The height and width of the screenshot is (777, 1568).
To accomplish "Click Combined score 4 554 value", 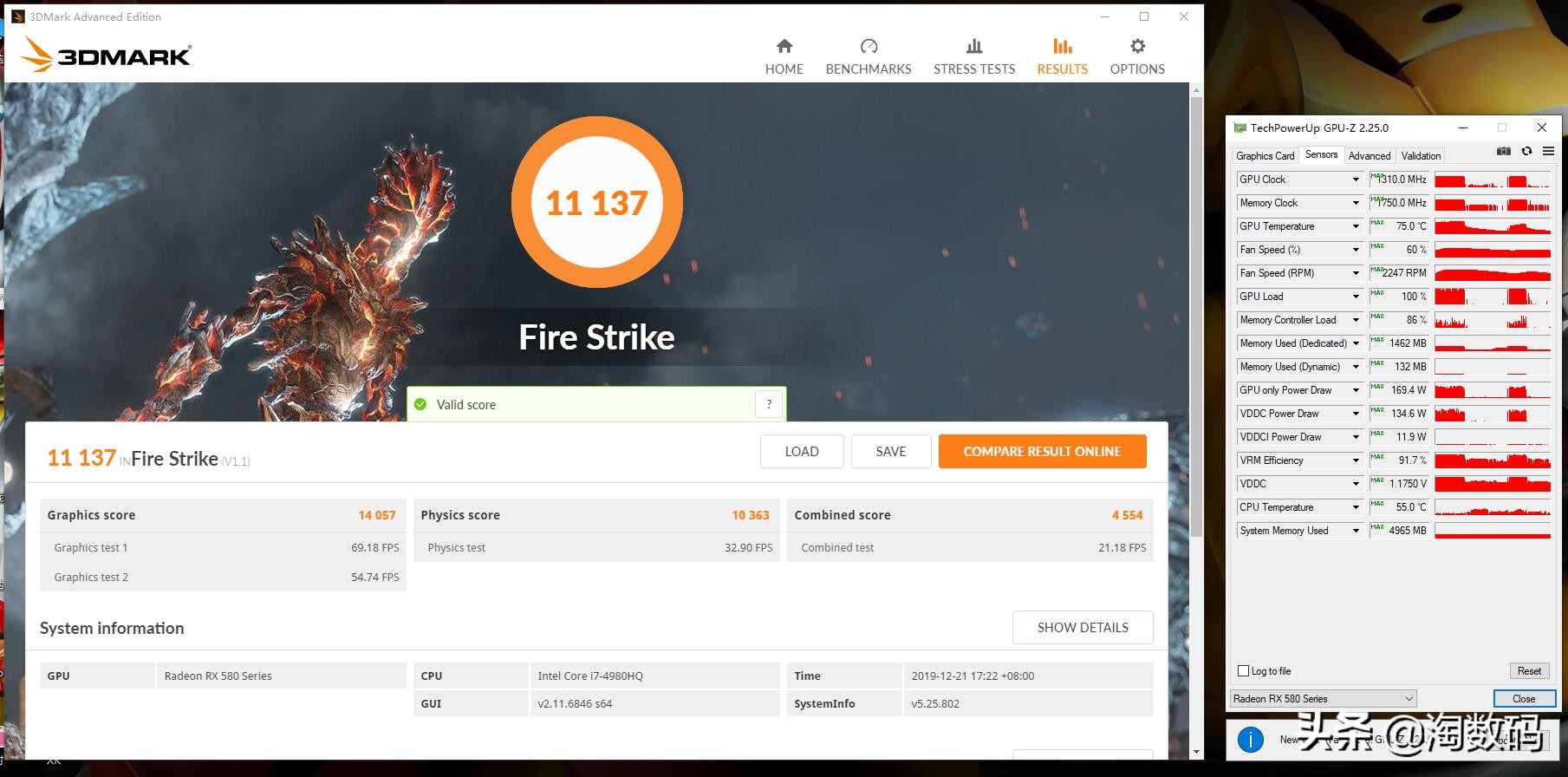I will click(x=1127, y=515).
